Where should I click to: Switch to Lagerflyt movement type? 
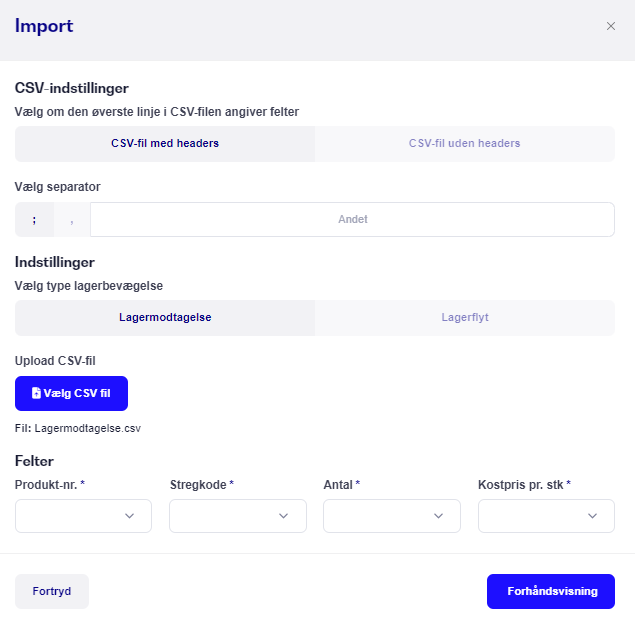tap(465, 318)
